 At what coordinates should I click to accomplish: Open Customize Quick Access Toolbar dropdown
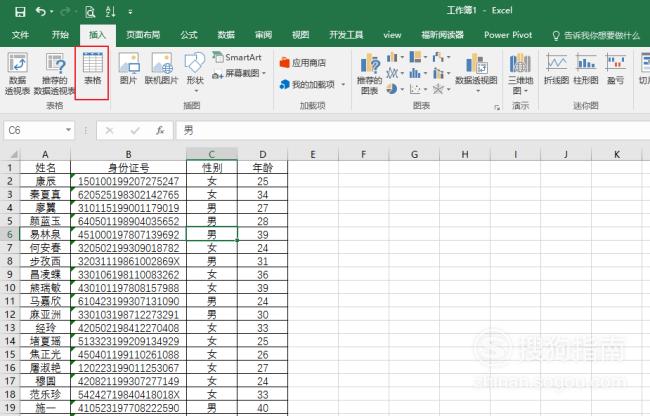point(130,12)
